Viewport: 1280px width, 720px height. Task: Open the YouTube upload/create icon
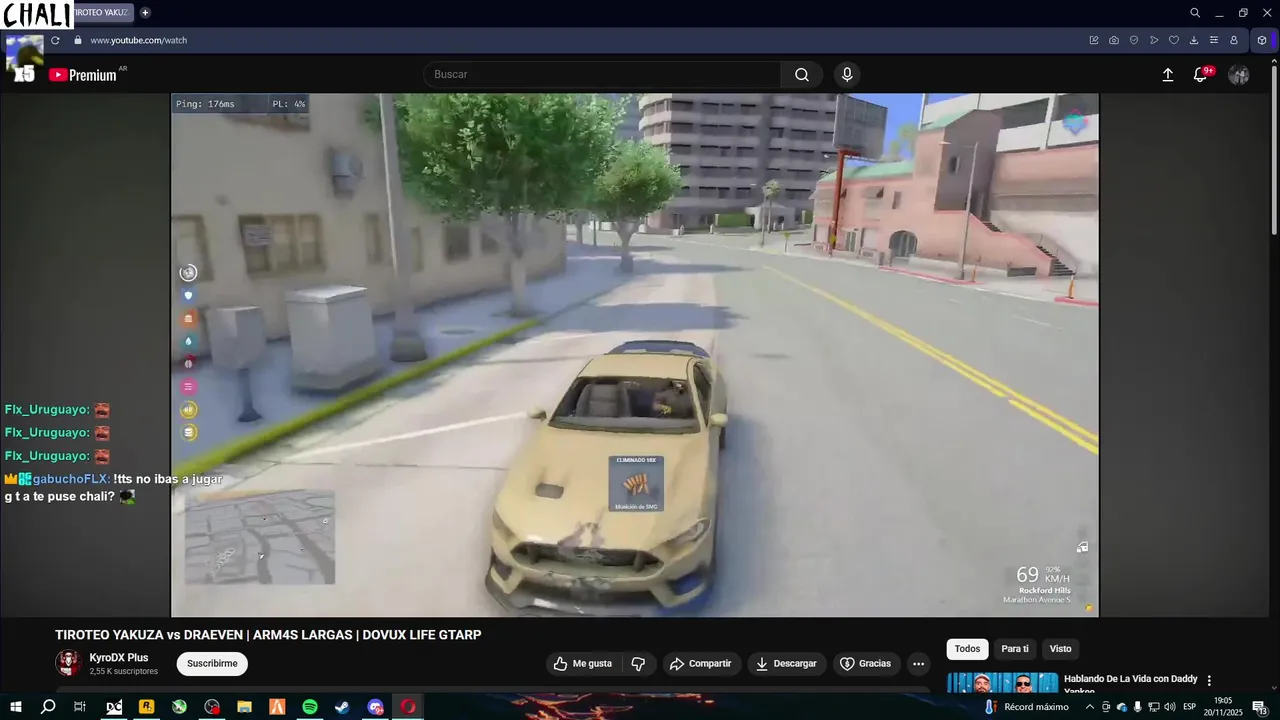point(1168,75)
